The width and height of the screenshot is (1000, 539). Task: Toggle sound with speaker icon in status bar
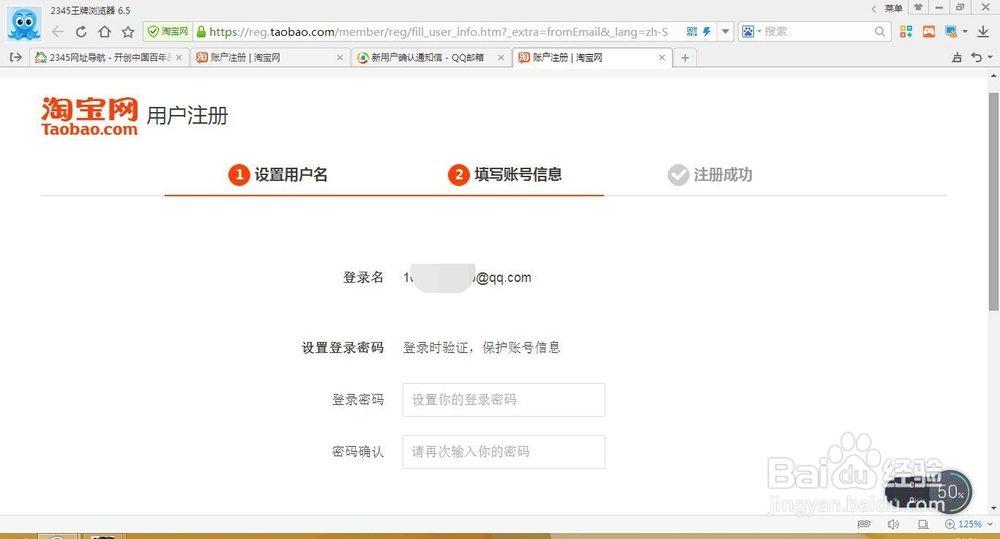[x=893, y=524]
